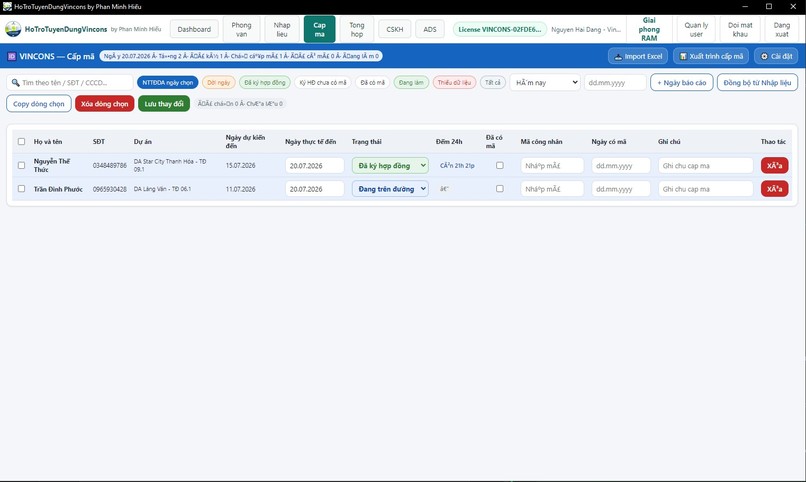This screenshot has height=482, width=806.
Task: Select the Thiếu dữ liệu filter chip
Action: pos(454,82)
